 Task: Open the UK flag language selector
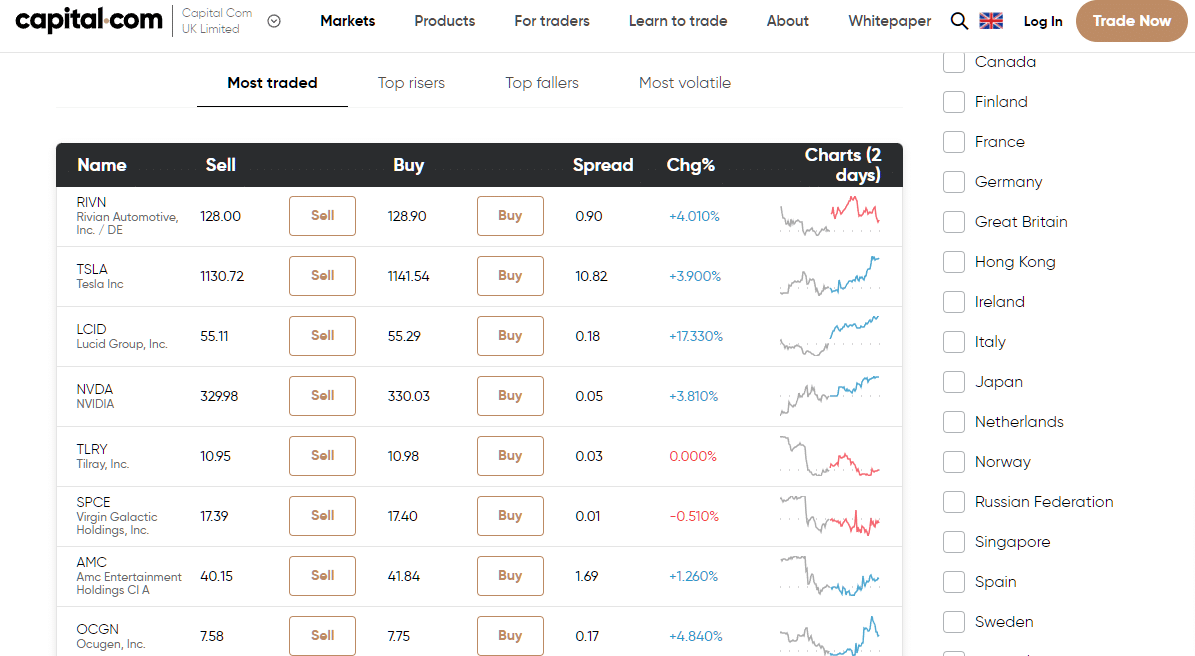991,21
